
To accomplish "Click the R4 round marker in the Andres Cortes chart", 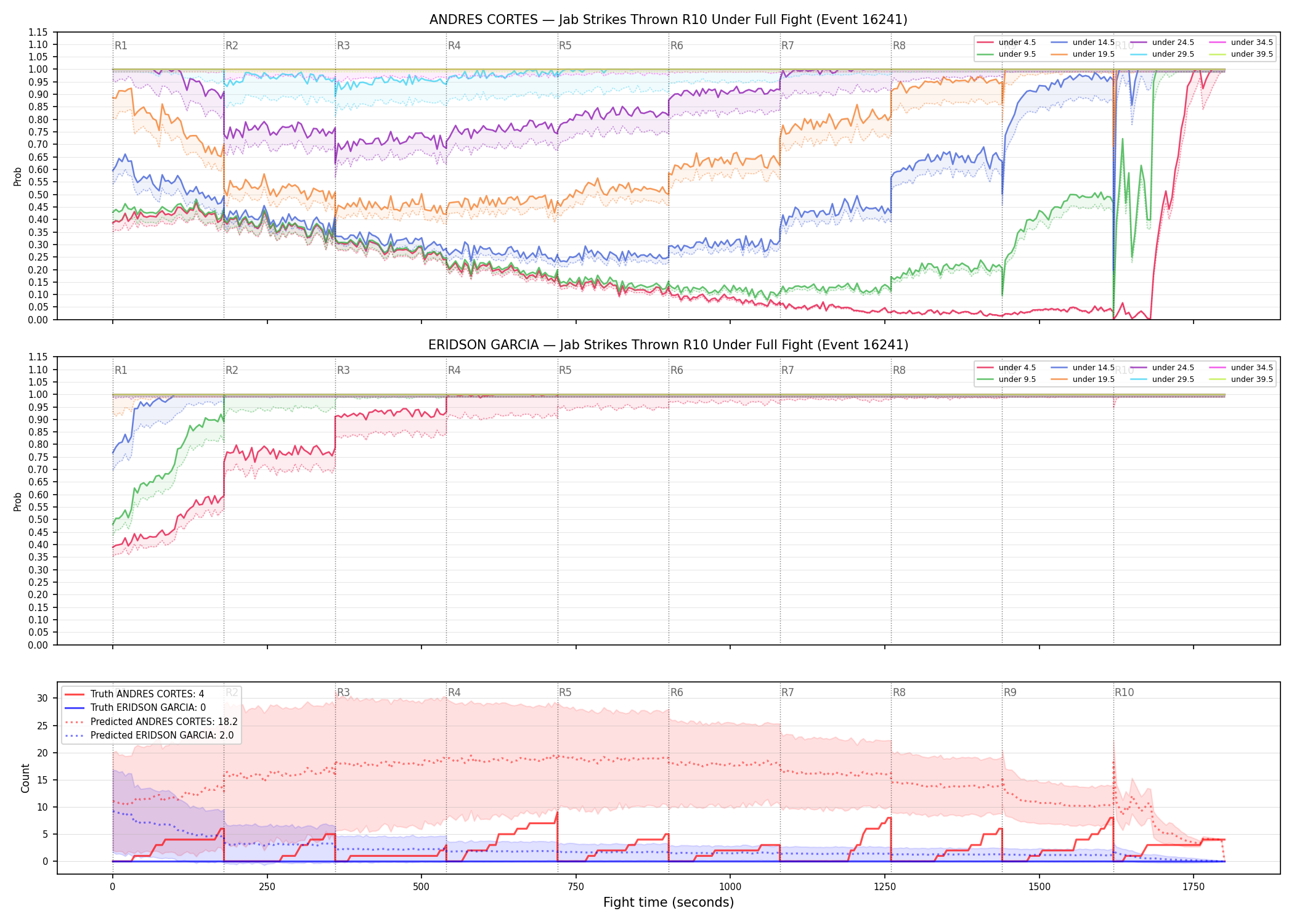I will coord(454,46).
